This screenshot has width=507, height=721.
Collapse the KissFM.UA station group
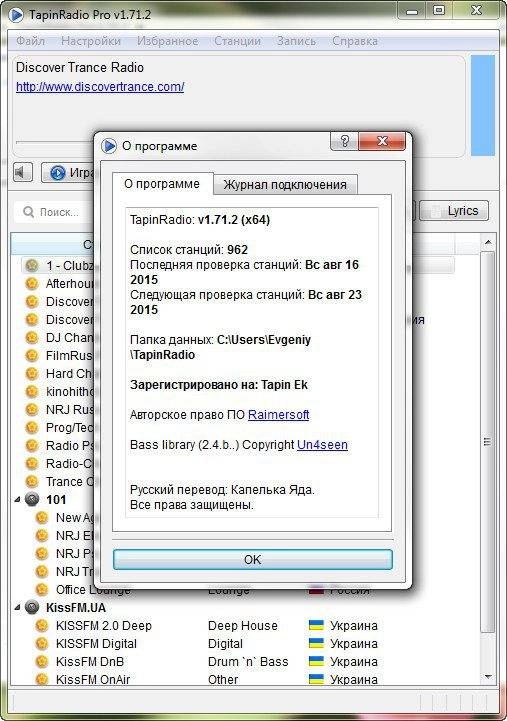click(17, 607)
